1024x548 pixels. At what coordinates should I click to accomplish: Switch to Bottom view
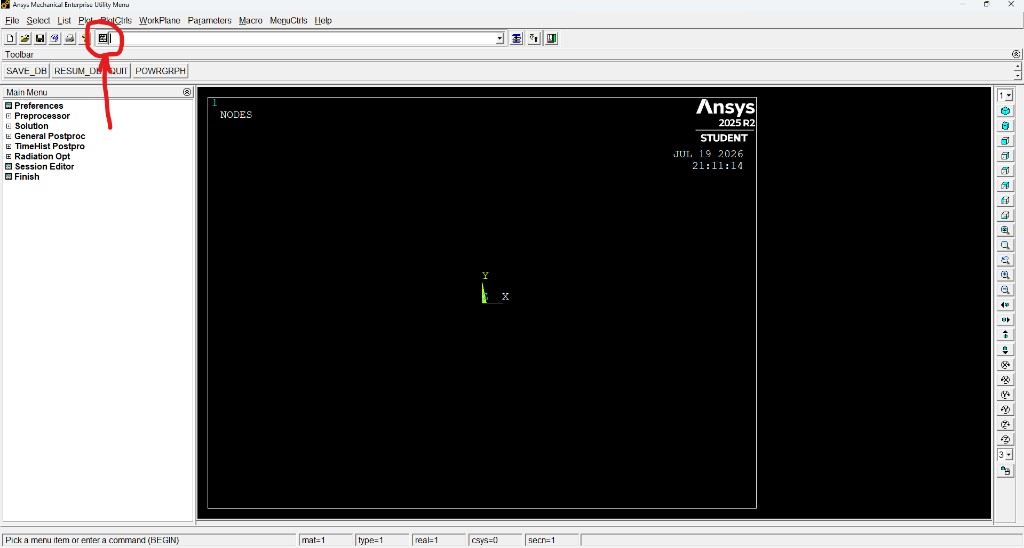click(1005, 216)
